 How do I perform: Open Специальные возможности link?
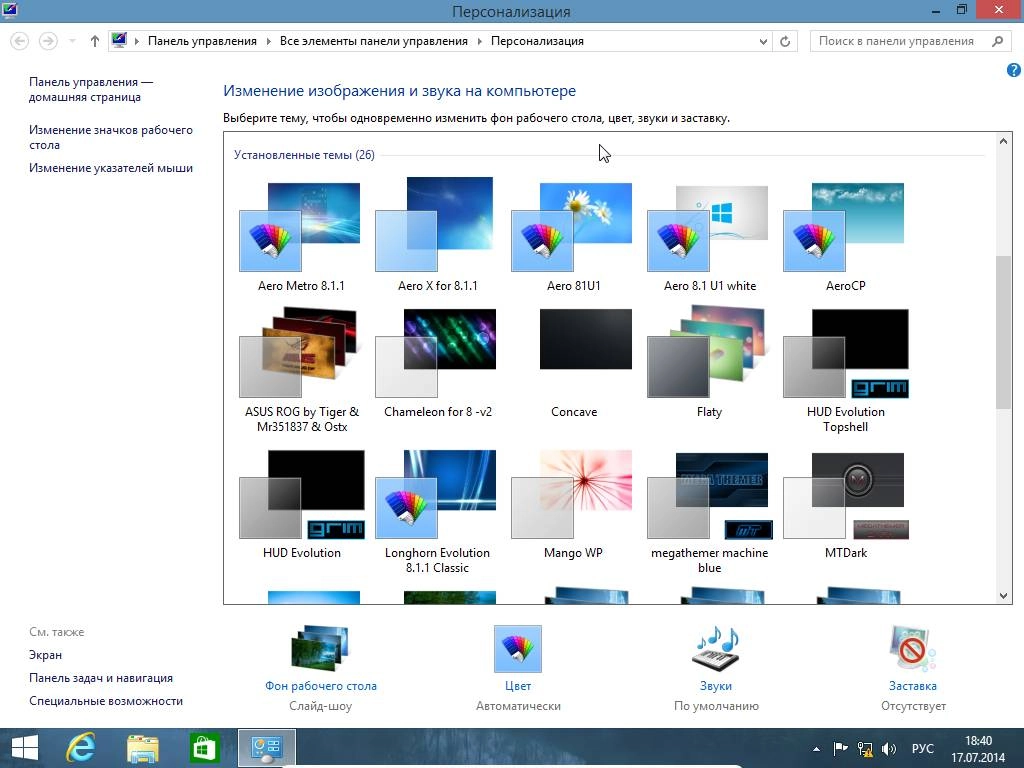click(106, 701)
